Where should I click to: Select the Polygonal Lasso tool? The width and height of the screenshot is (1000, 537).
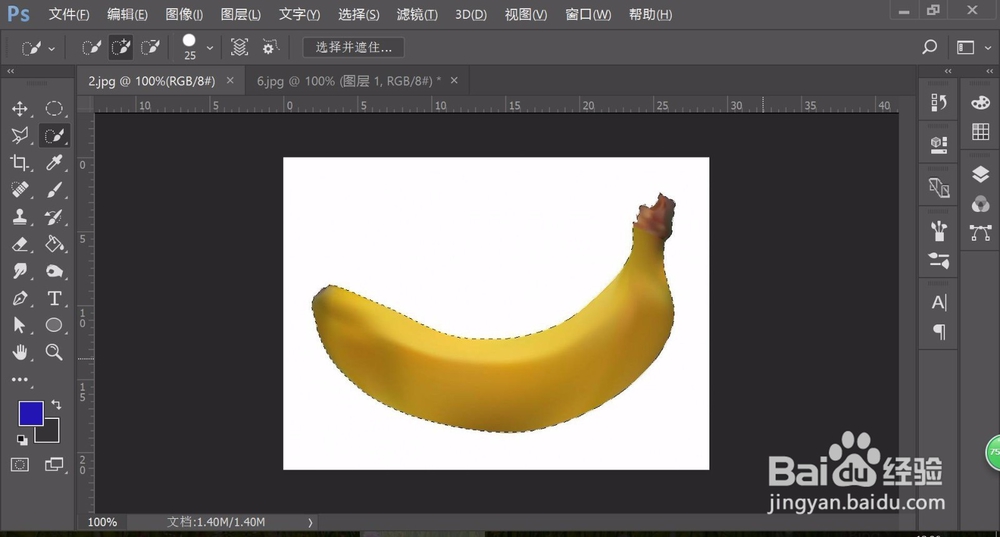tap(20, 135)
